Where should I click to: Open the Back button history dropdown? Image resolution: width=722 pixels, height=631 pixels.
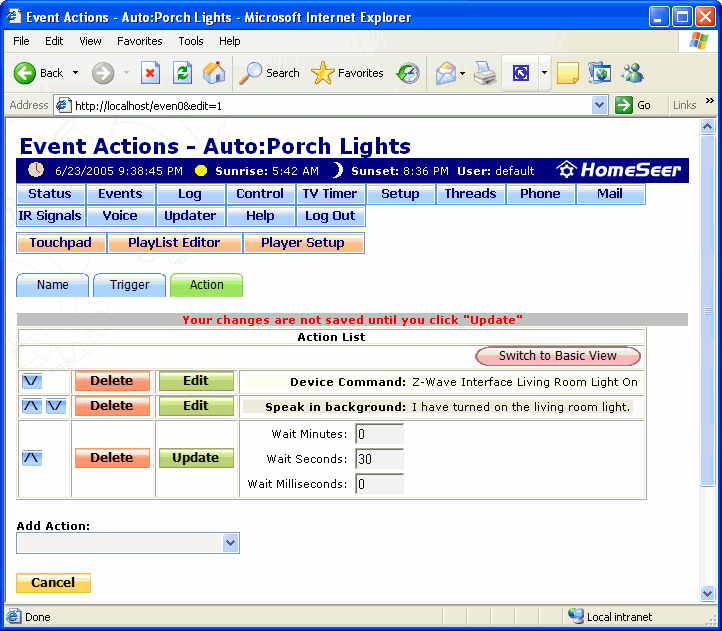click(x=76, y=73)
